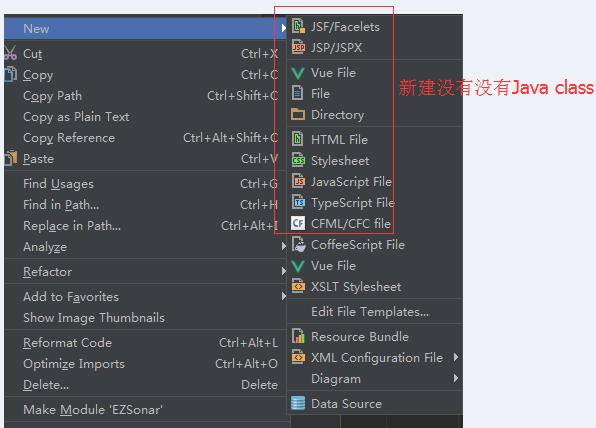Click the CoffeeScript File icon
The width and height of the screenshot is (596, 428).
click(298, 244)
